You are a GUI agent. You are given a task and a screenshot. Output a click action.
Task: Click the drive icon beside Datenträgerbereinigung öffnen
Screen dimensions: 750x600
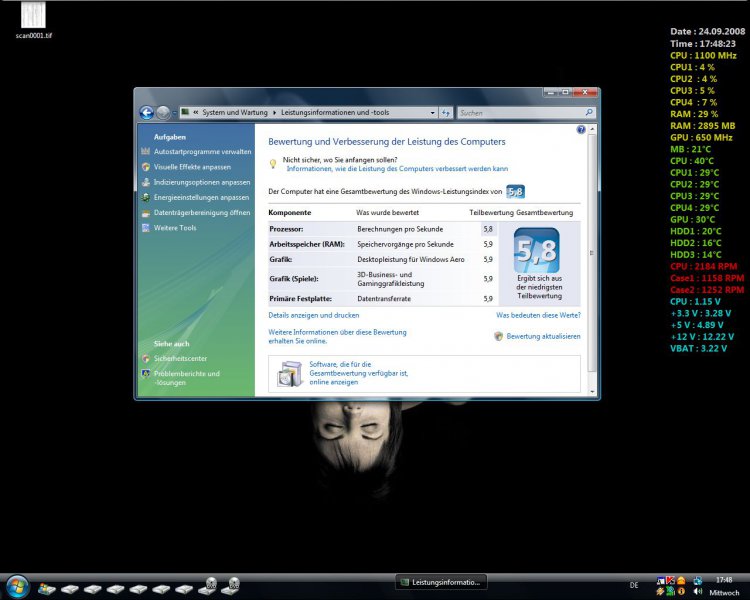(x=146, y=212)
